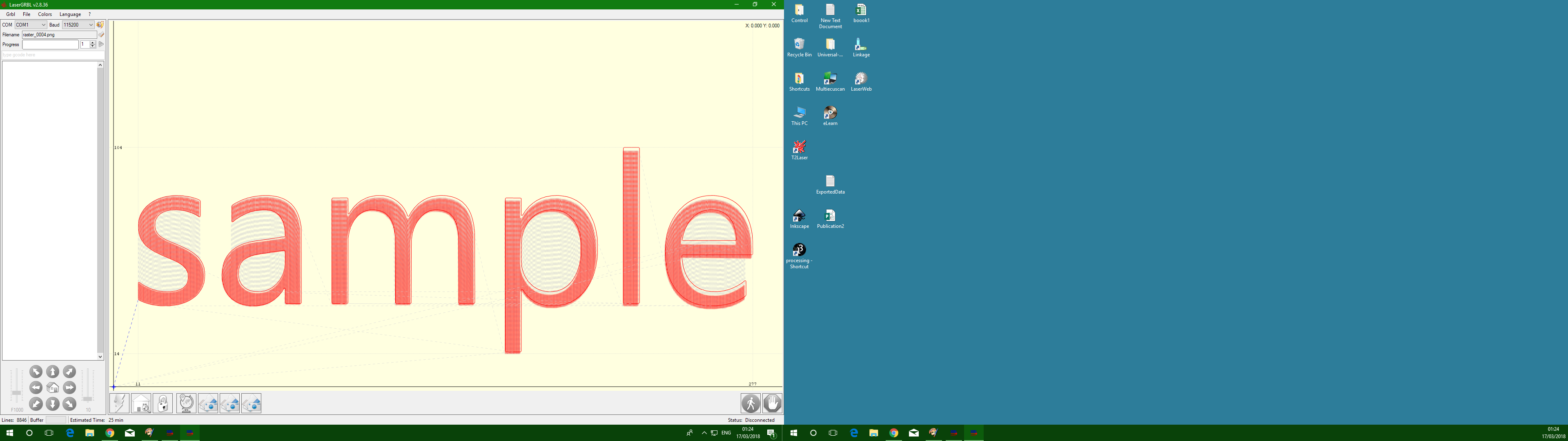Click the open file icon beside Filename
The image size is (1568, 441).
(101, 35)
